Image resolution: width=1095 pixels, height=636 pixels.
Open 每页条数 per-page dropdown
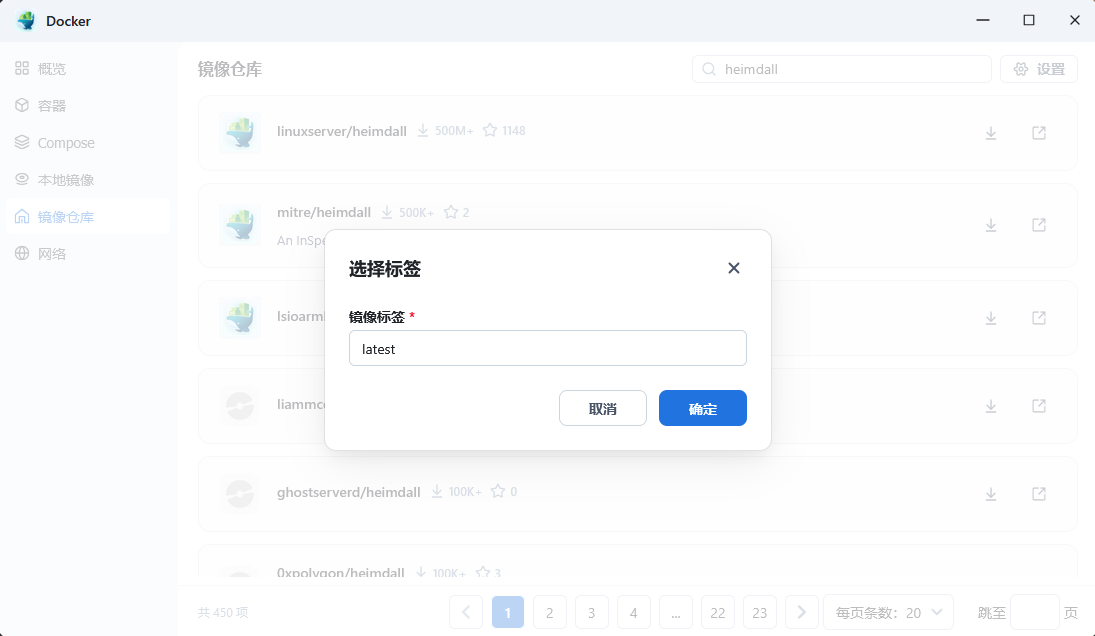point(888,612)
